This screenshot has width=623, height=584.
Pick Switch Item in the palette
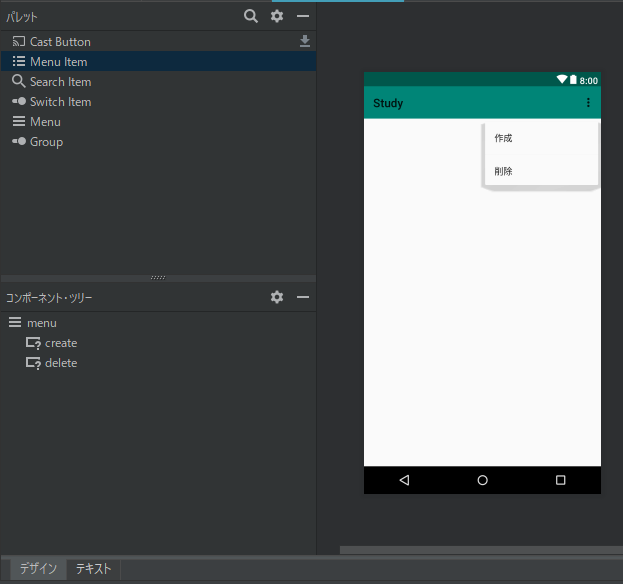[x=60, y=102]
